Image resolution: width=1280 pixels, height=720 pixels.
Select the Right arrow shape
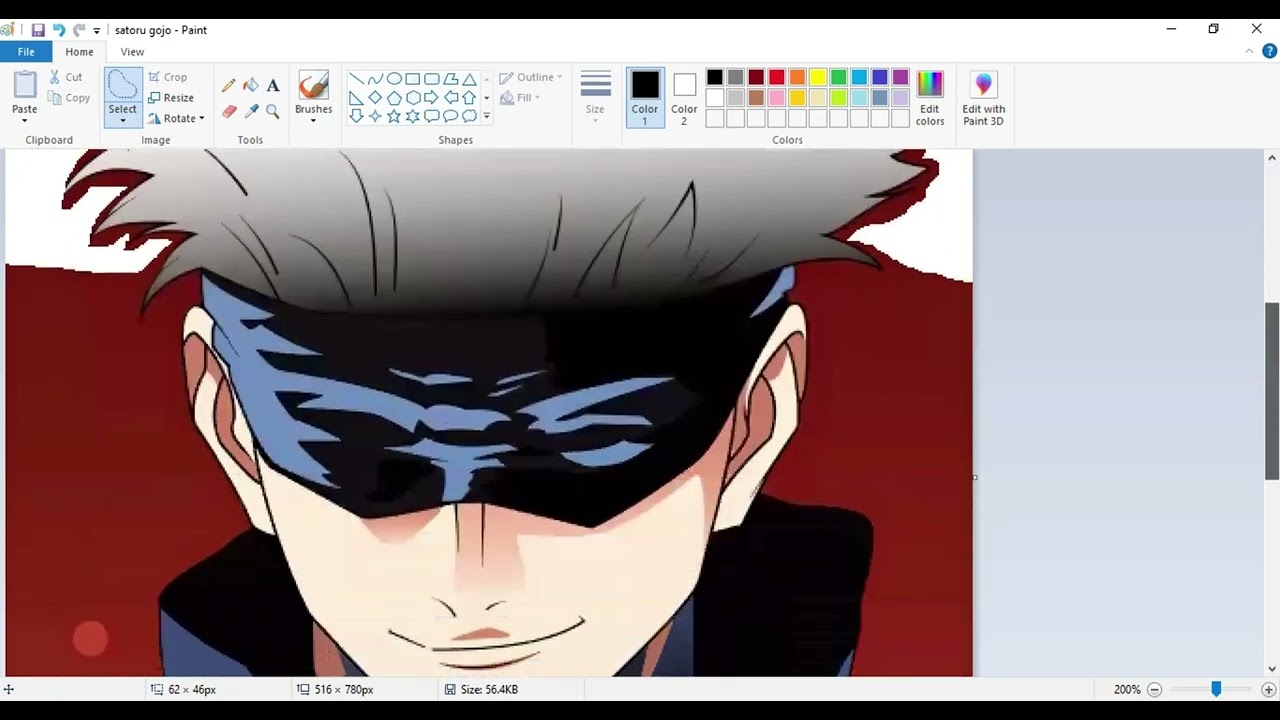(x=431, y=98)
